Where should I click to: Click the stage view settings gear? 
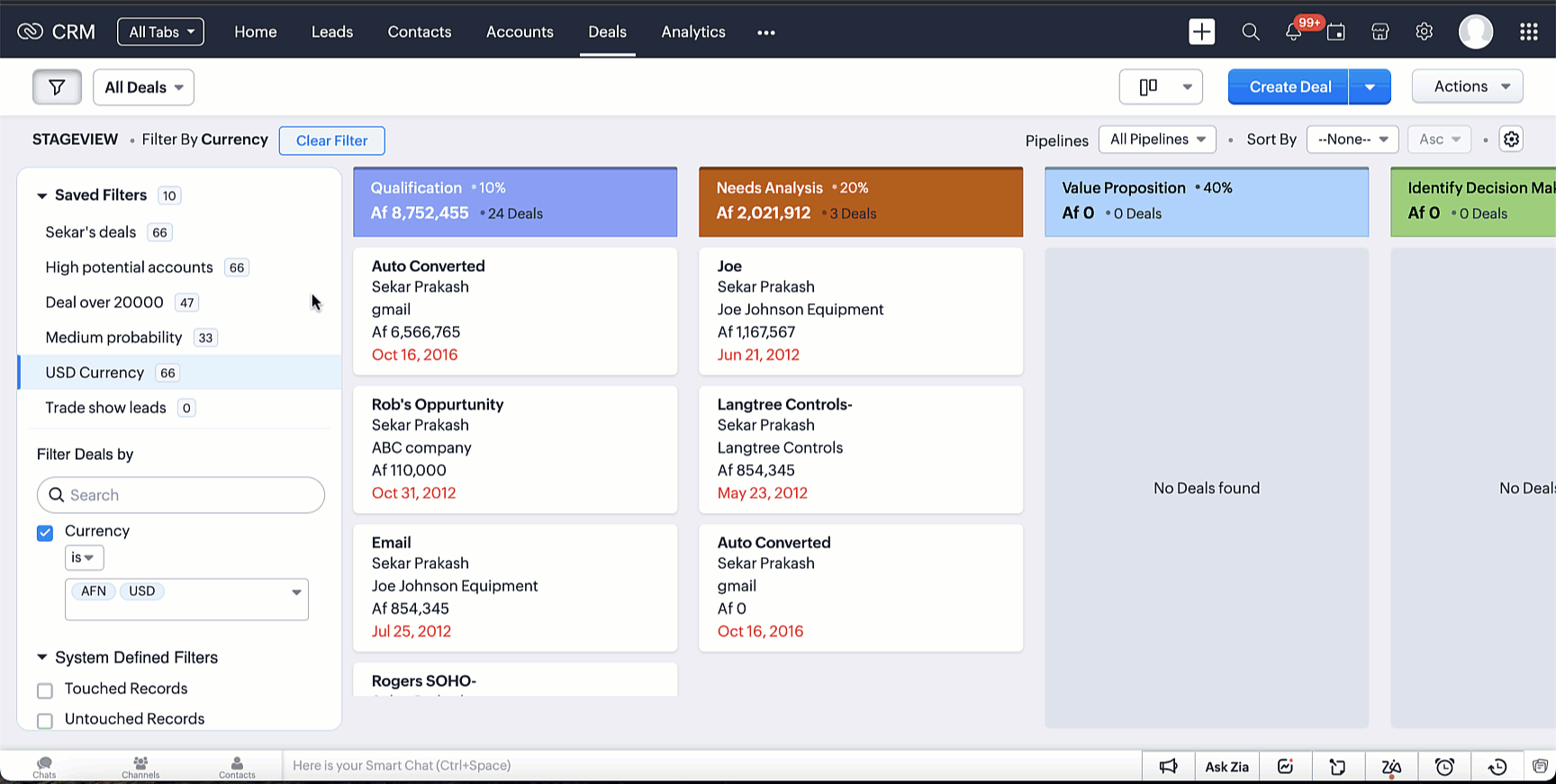(x=1511, y=140)
